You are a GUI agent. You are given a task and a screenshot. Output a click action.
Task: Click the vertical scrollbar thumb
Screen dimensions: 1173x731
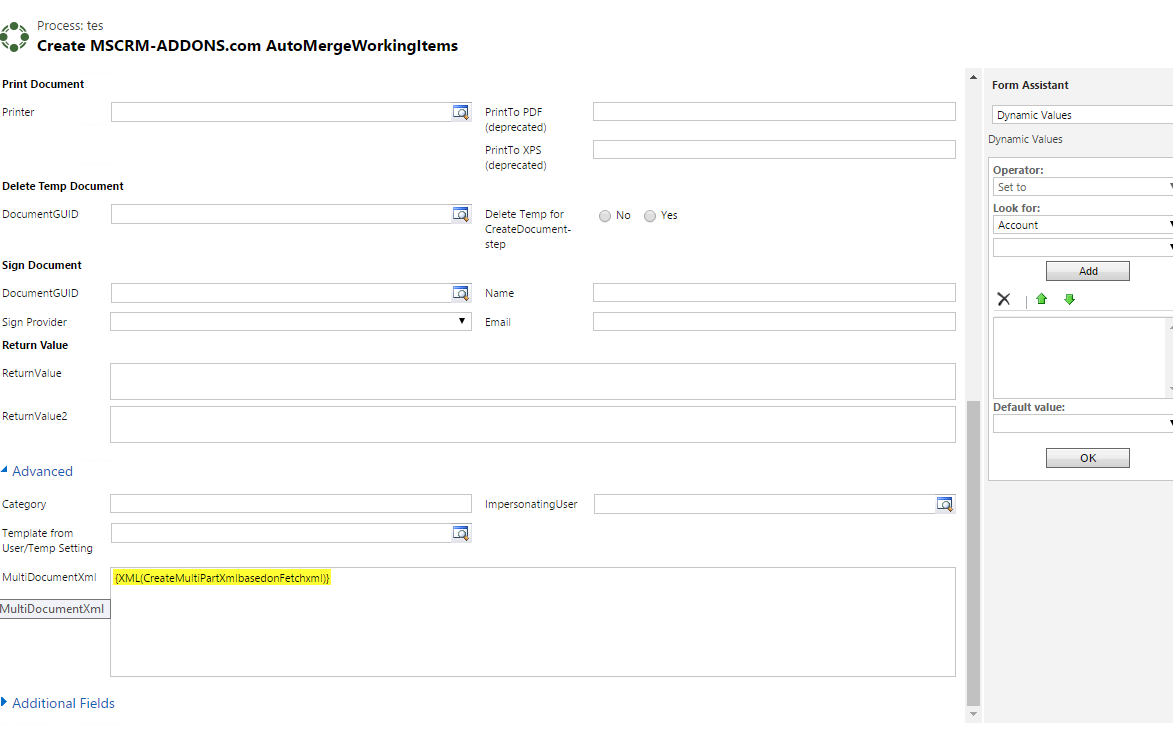[973, 554]
